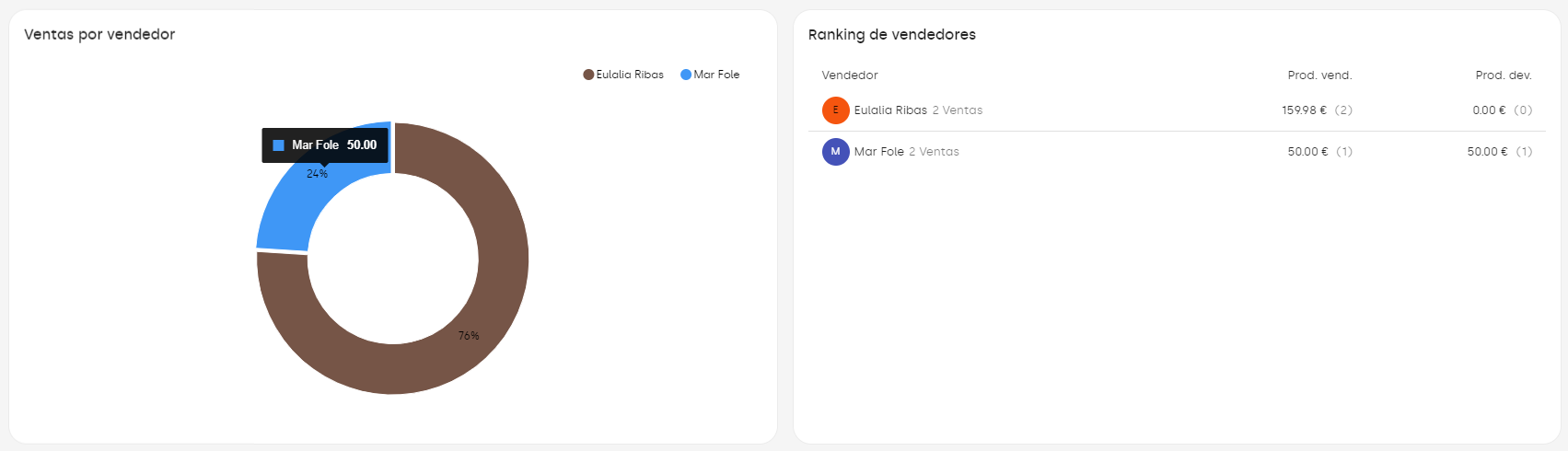
Task: Sort by Prod. vend. column header
Action: coord(1319,75)
